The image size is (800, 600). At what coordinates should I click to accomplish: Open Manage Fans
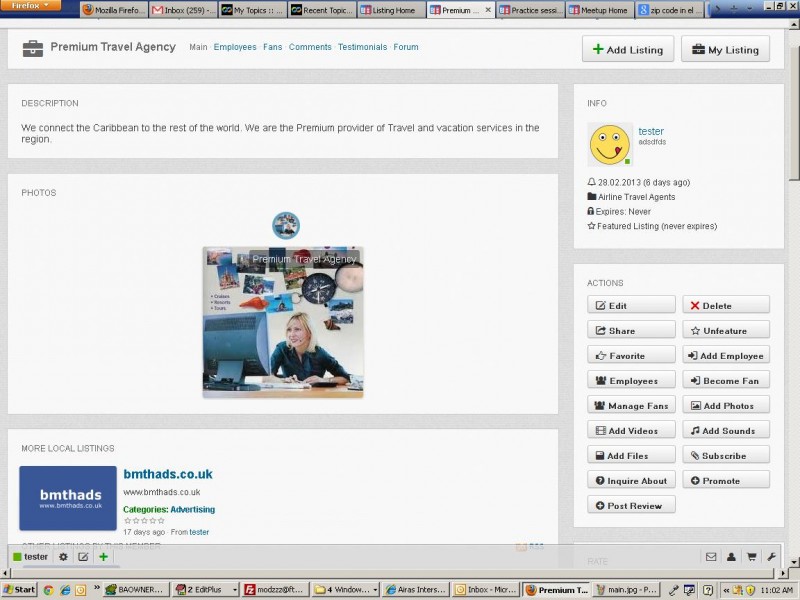pos(631,405)
